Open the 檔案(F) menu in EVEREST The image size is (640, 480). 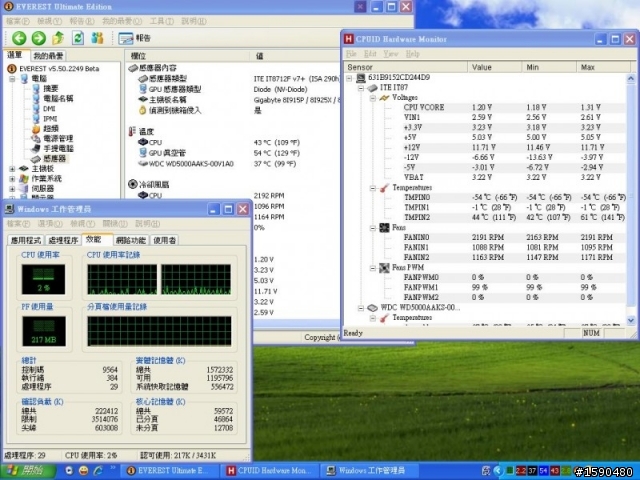[18, 21]
